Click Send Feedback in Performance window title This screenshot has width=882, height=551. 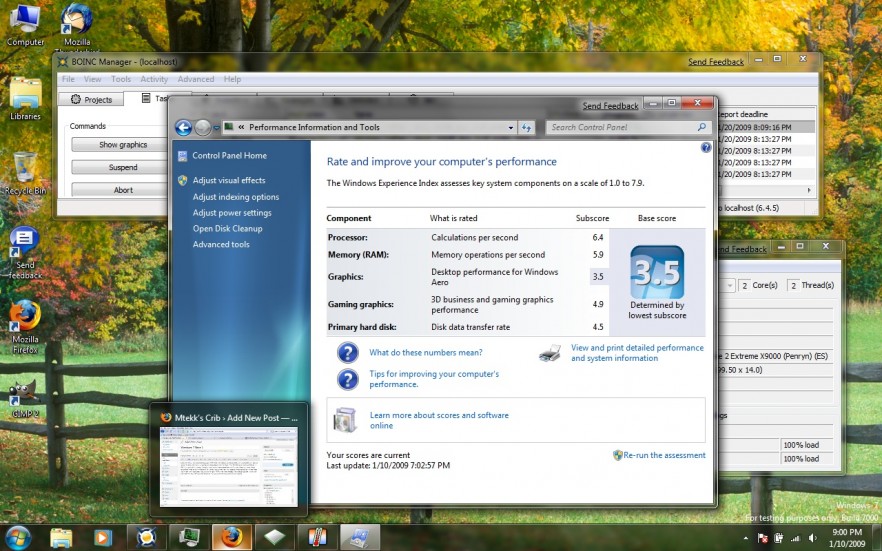point(610,106)
